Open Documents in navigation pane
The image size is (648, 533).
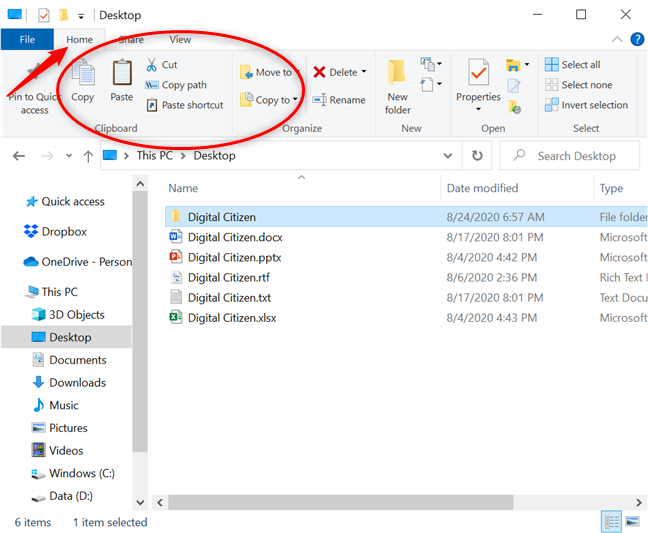click(x=69, y=360)
